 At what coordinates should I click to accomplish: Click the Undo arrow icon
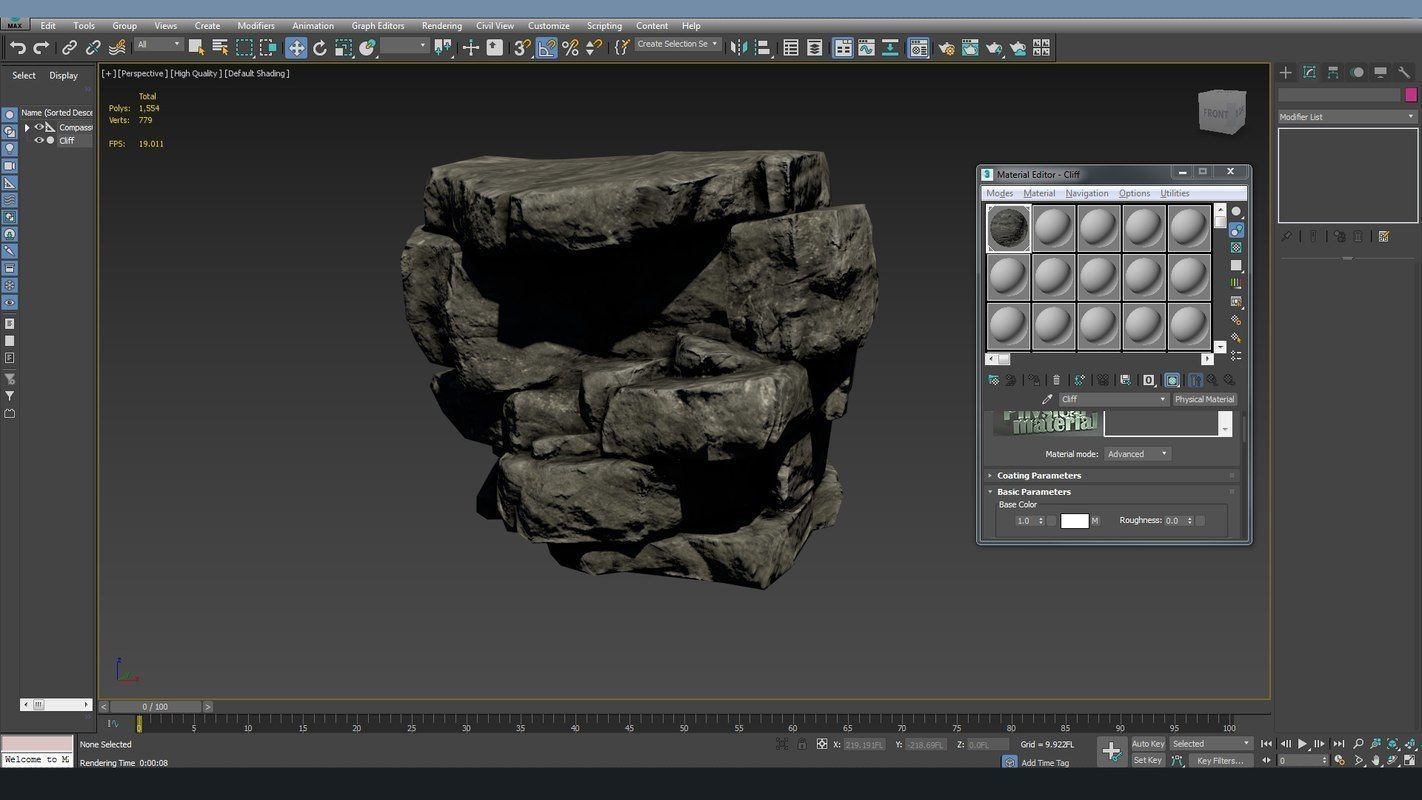[17, 47]
